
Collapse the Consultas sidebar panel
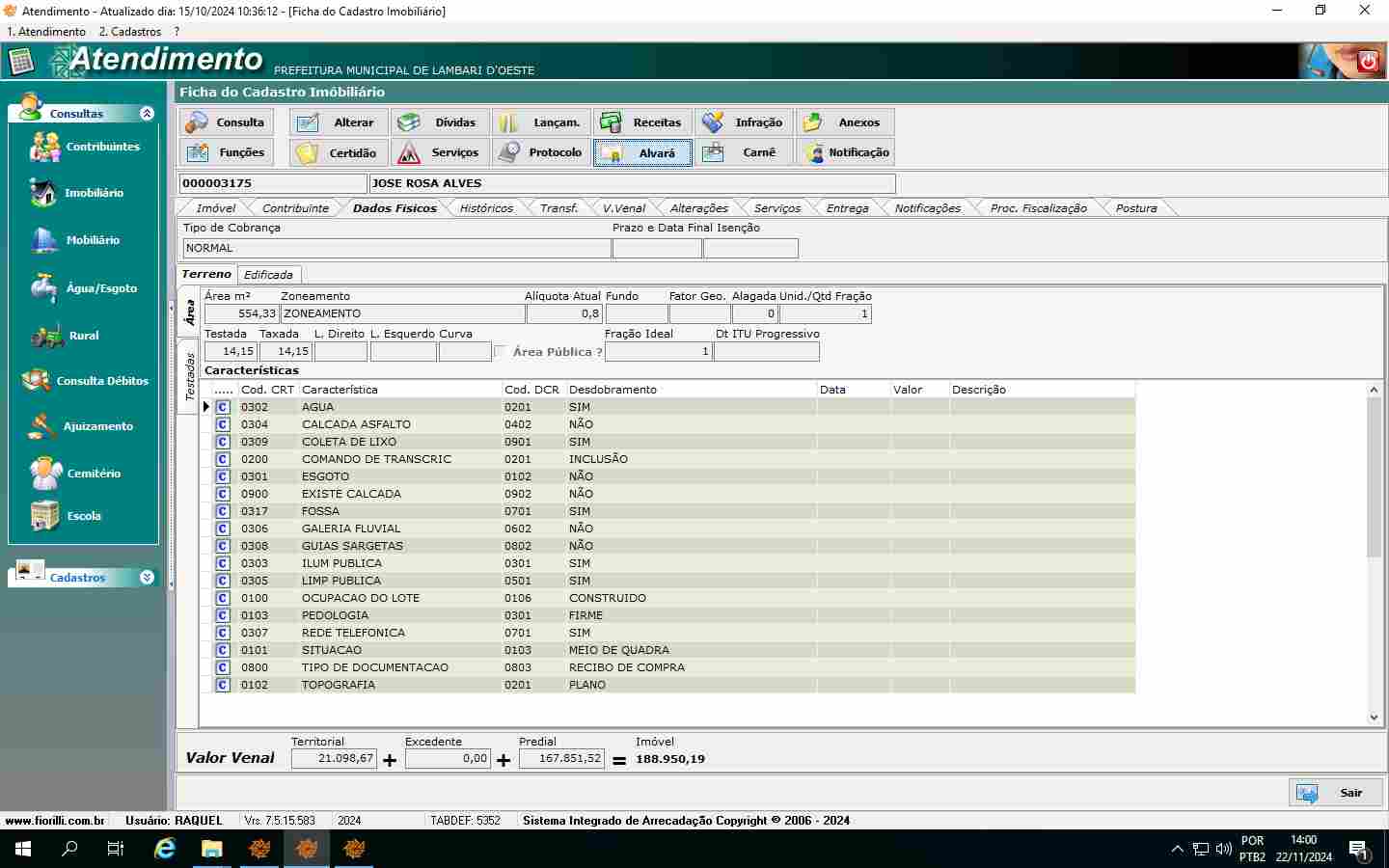[x=147, y=114]
